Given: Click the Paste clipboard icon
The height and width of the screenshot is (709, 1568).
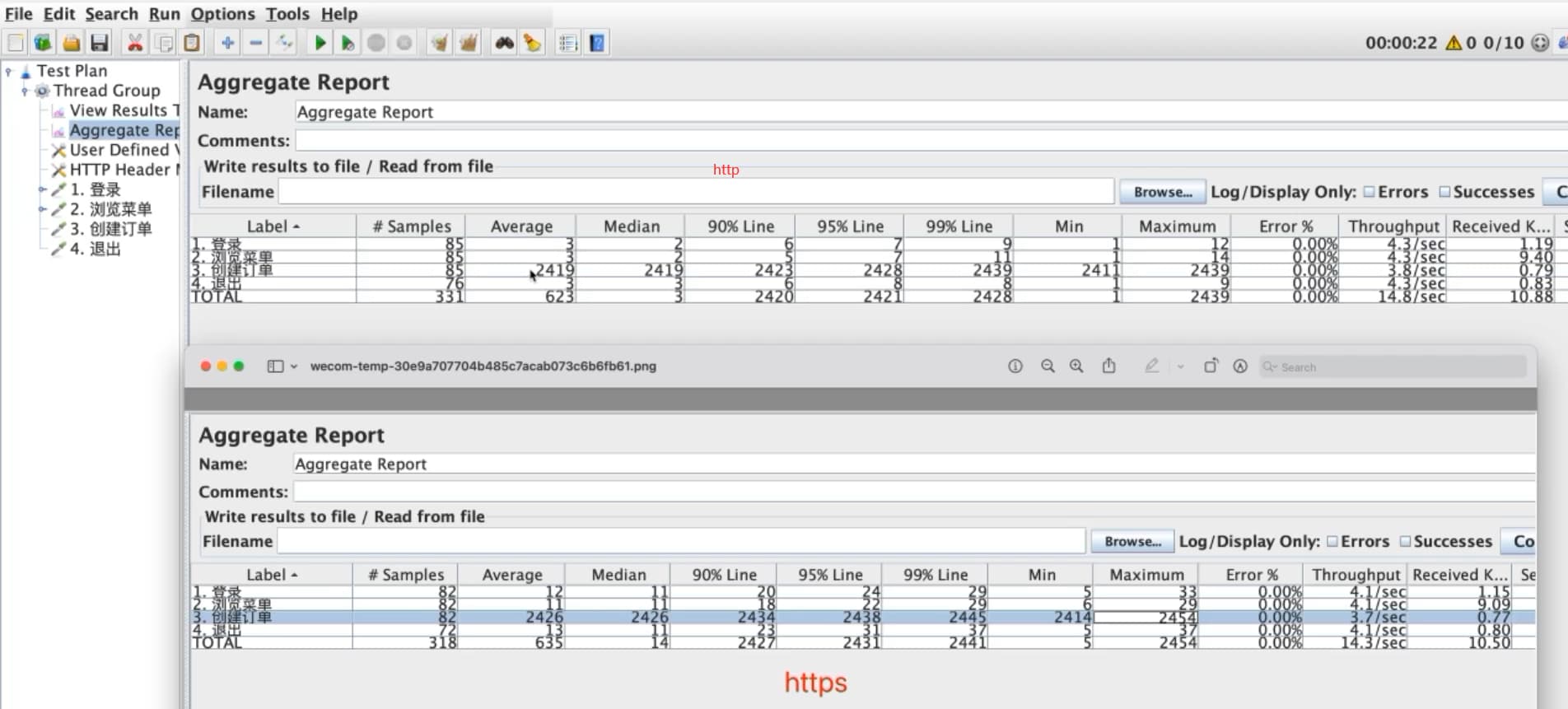Looking at the screenshot, I should tap(192, 43).
